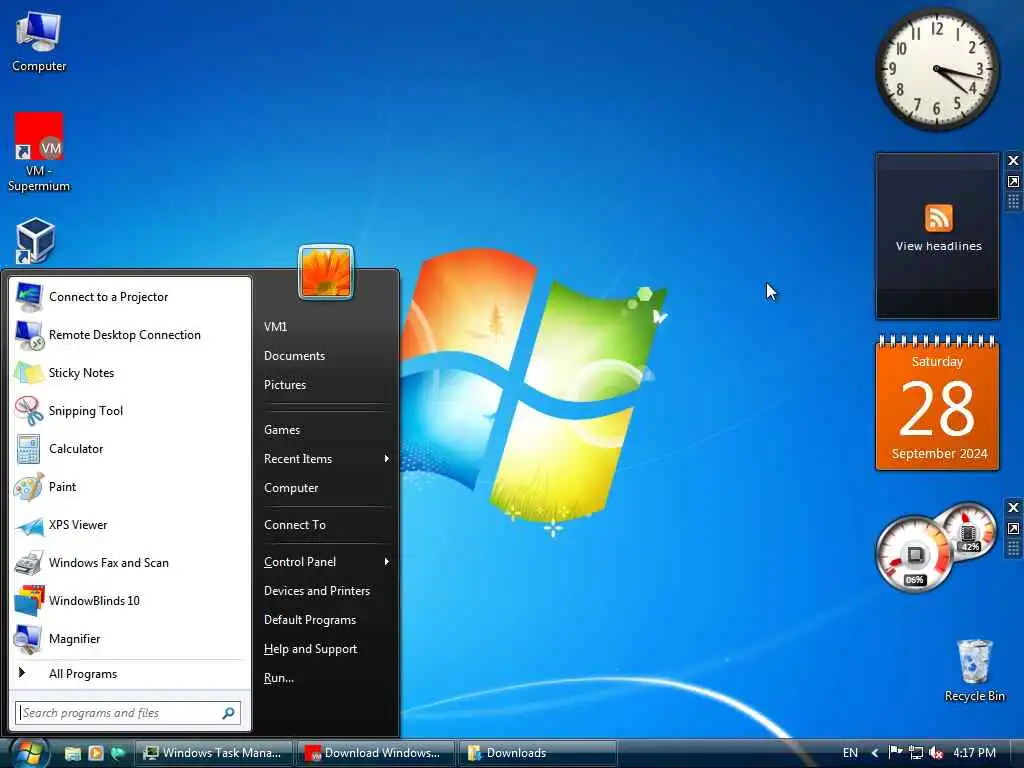1024x768 pixels.
Task: Click the search magnifier icon in Start menu
Action: 228,713
